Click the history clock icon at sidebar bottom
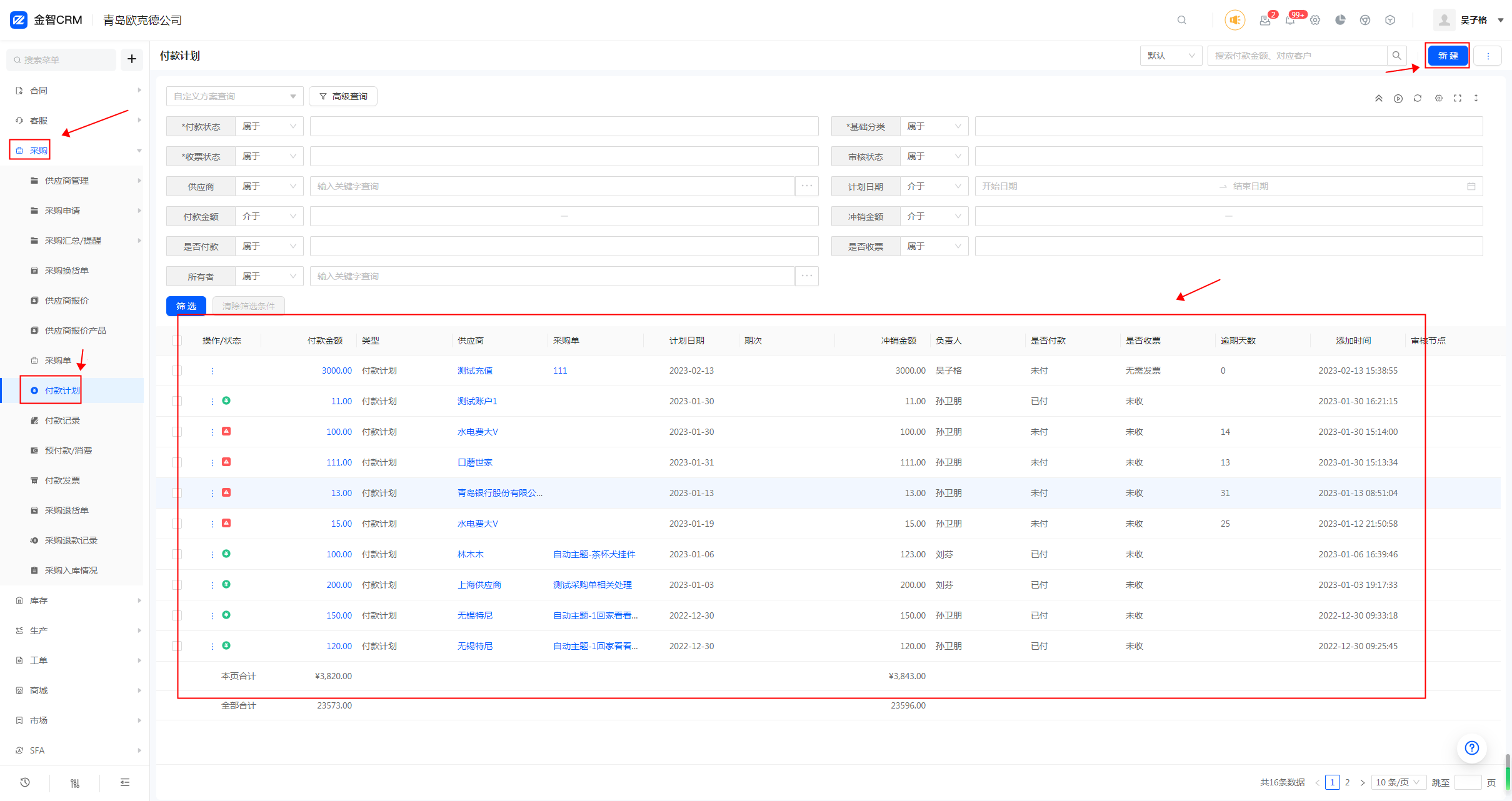This screenshot has width=1512, height=801. coord(25,782)
